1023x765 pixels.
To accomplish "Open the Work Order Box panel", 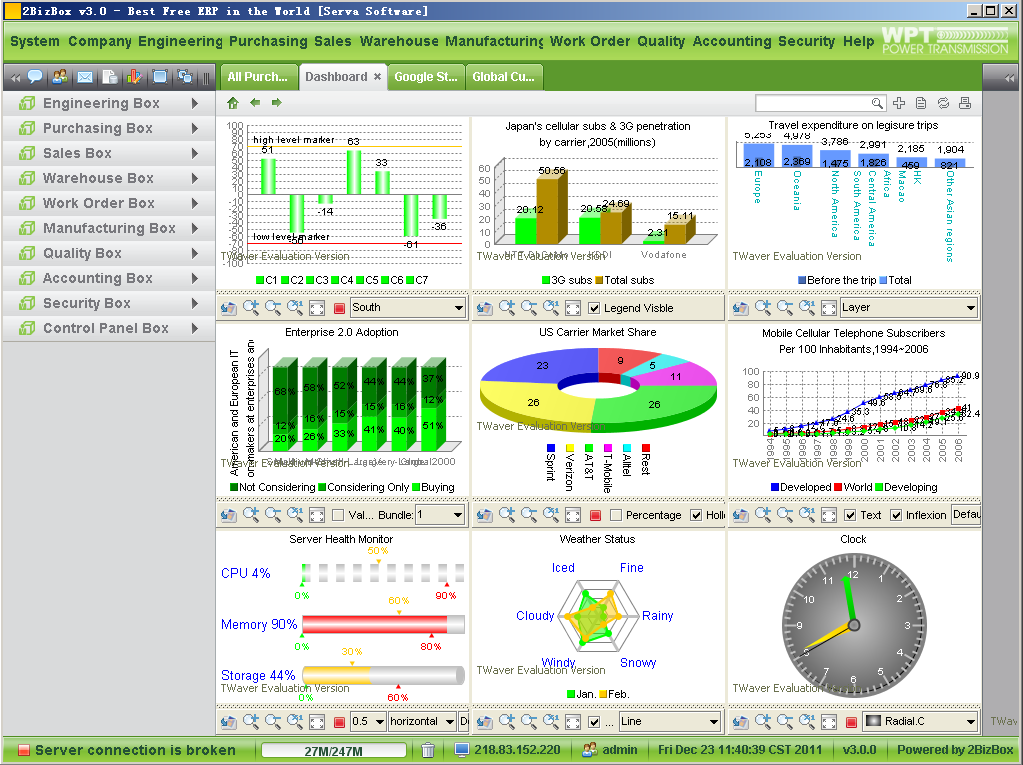I will coord(109,203).
